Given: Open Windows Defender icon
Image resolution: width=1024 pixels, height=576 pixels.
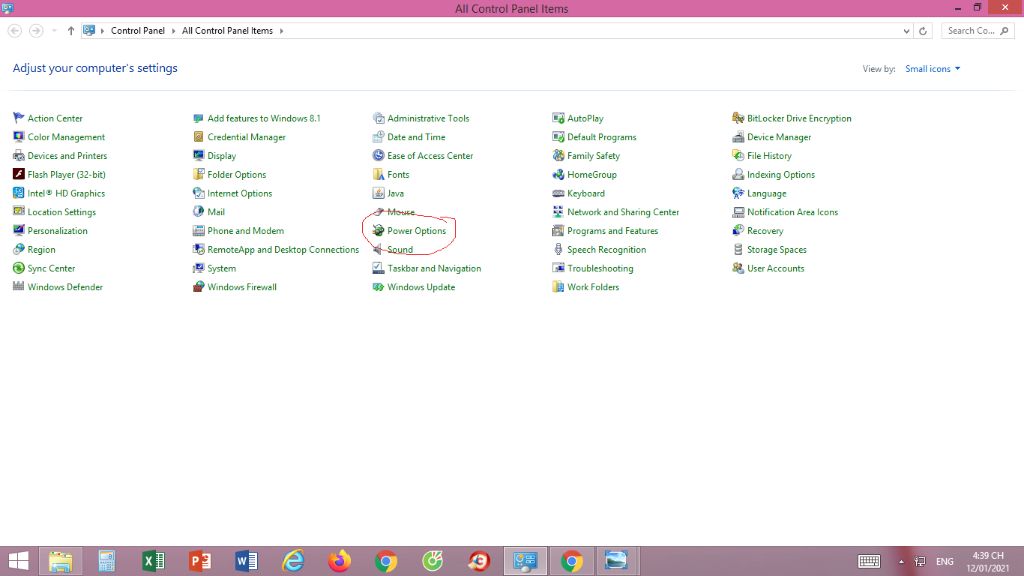Looking at the screenshot, I should (x=18, y=287).
